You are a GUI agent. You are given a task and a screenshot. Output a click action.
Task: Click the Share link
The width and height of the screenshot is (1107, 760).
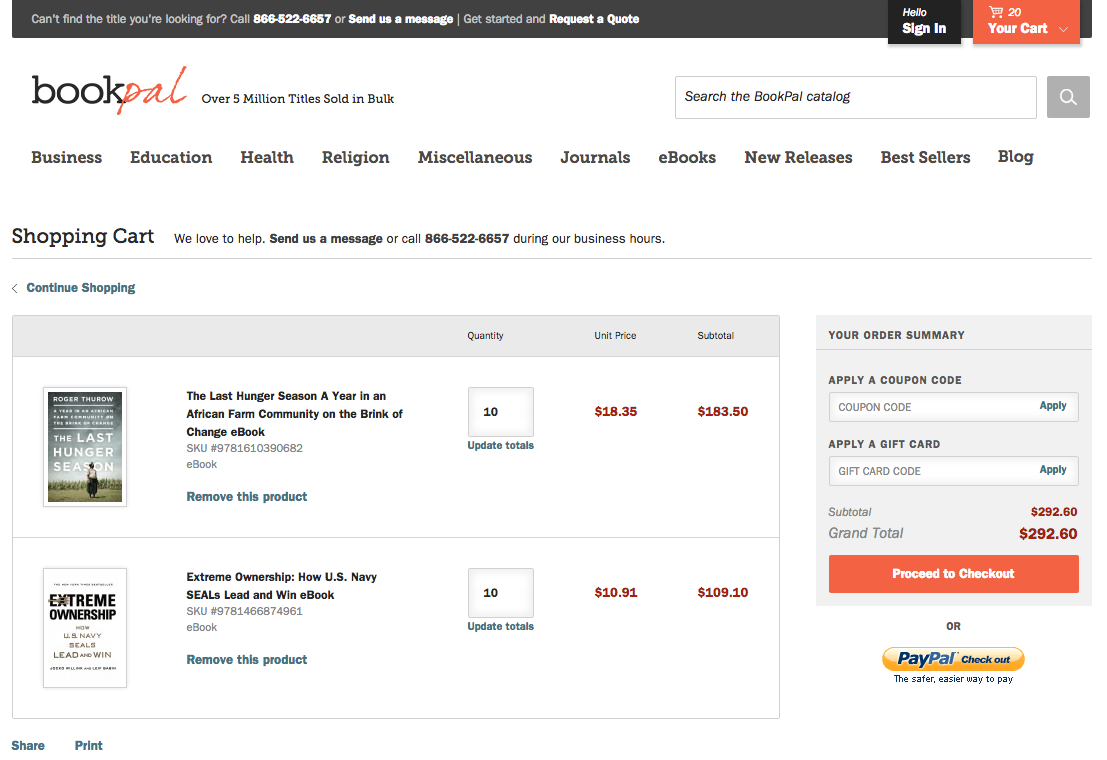pyautogui.click(x=28, y=746)
